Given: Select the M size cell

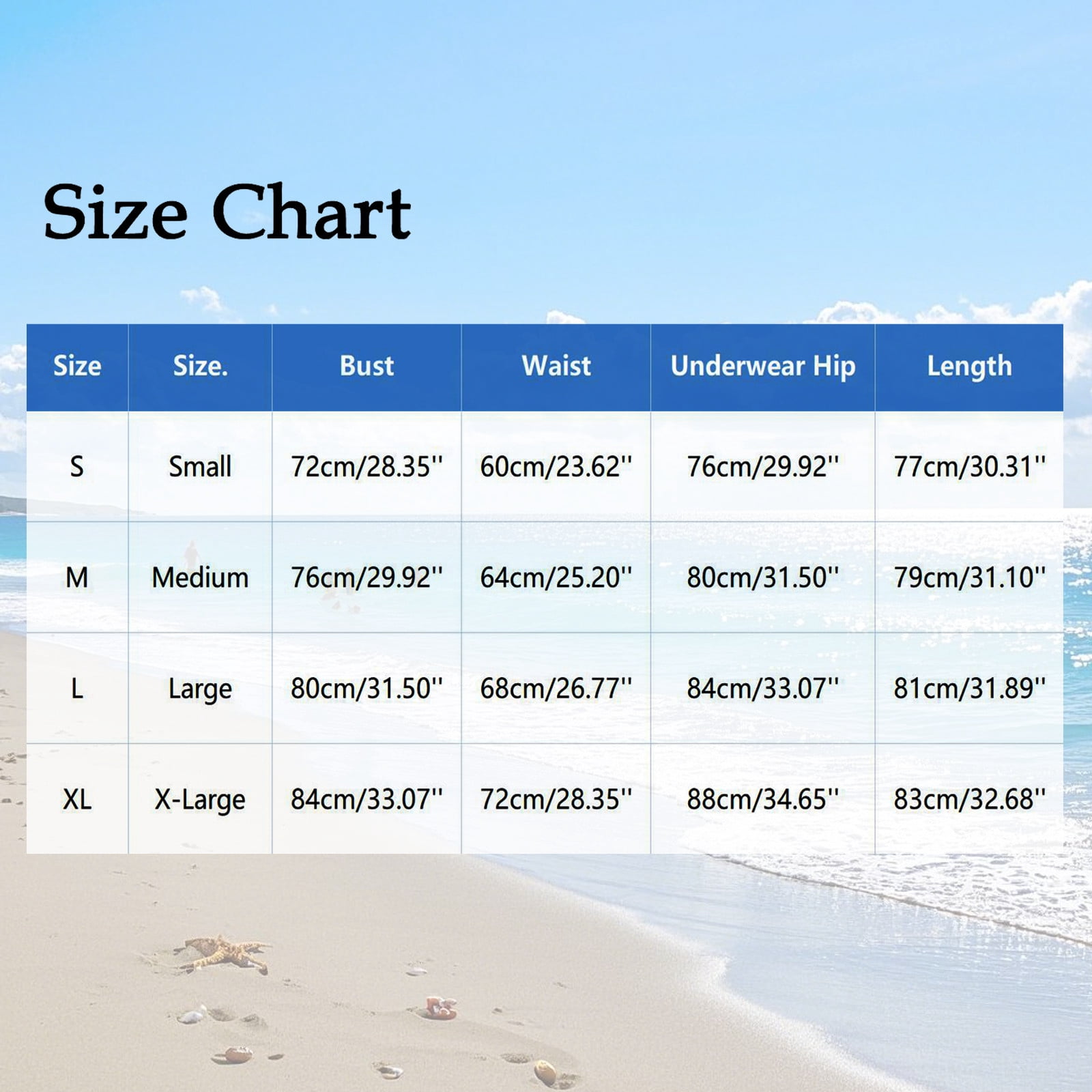Looking at the screenshot, I should point(77,578).
